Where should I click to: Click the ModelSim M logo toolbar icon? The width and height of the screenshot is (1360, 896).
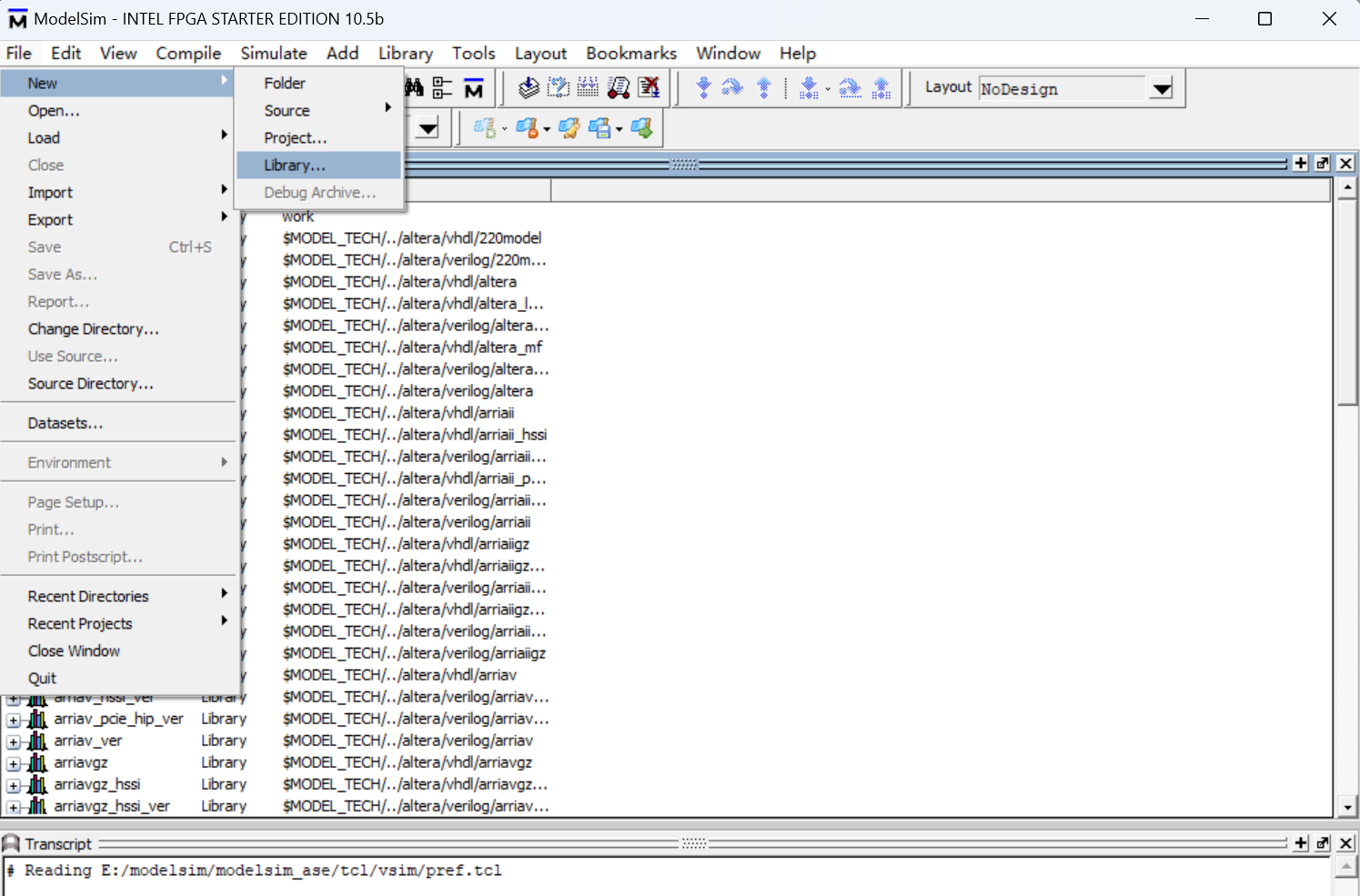click(473, 88)
